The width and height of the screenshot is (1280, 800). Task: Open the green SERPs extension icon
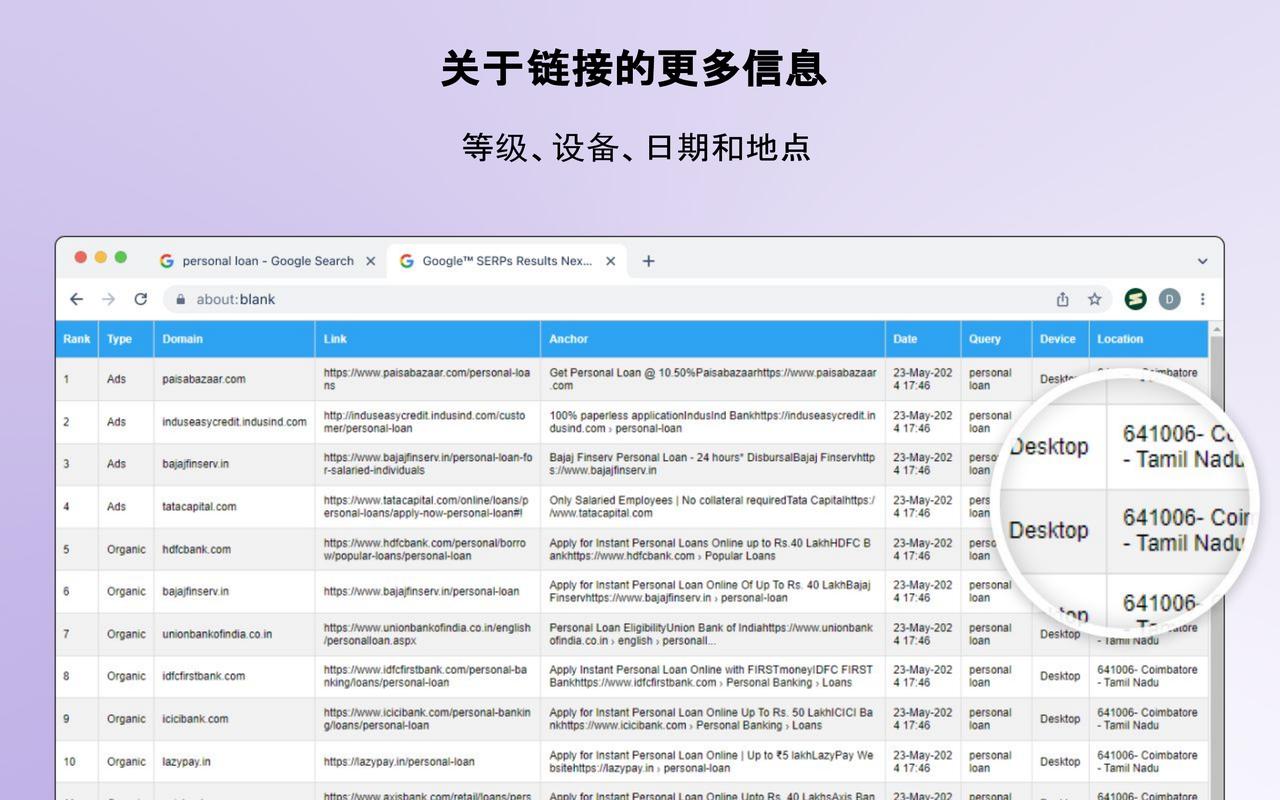point(1138,298)
